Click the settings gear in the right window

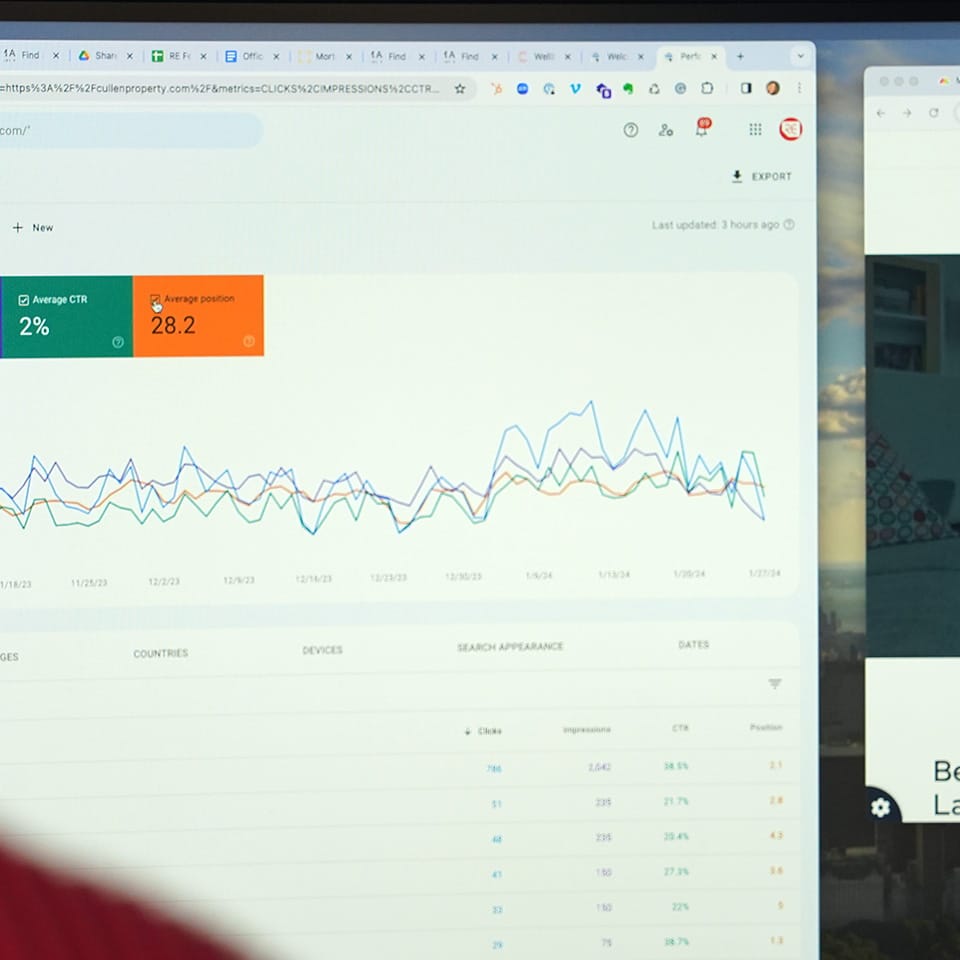click(x=880, y=808)
